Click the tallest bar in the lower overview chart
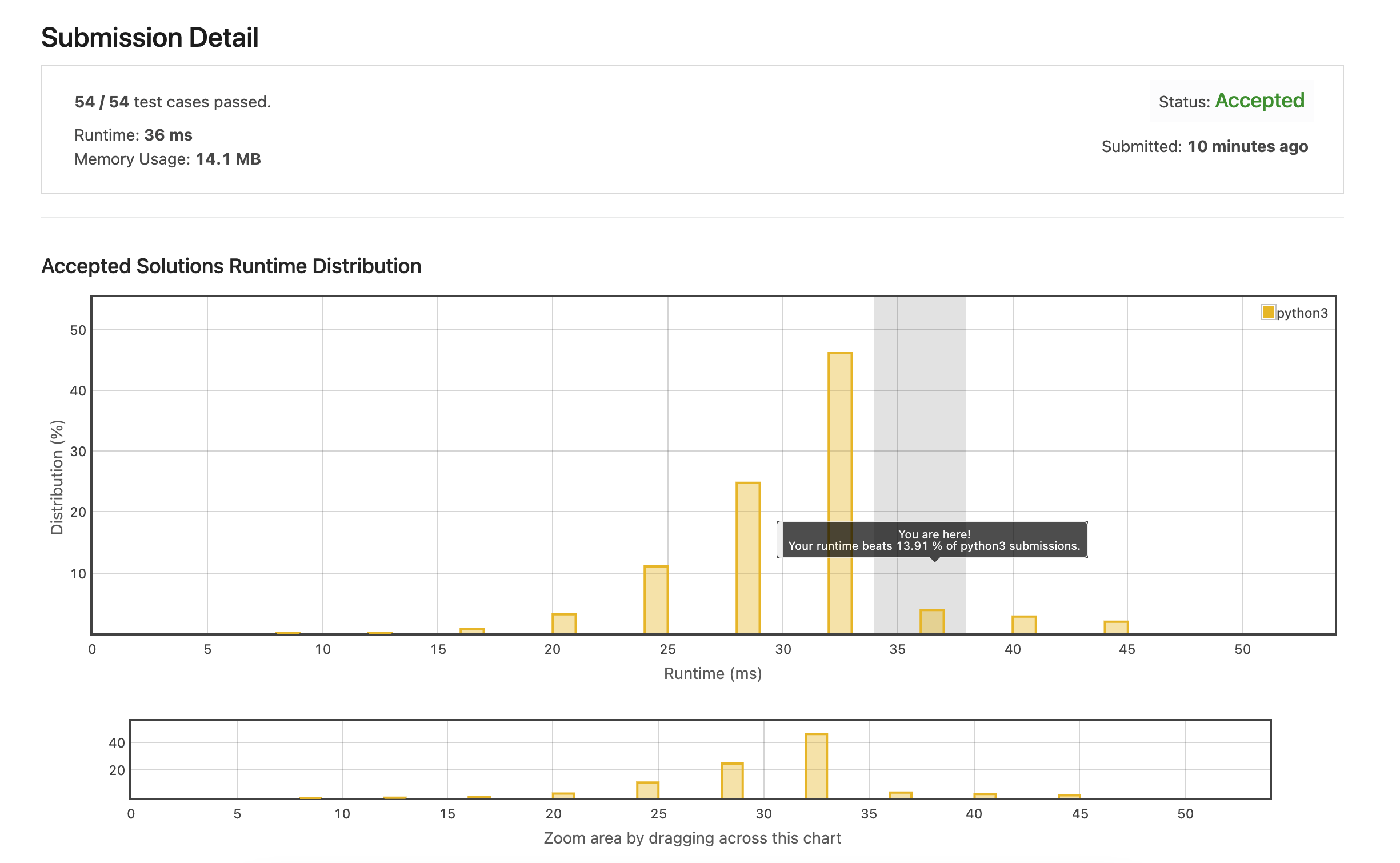The width and height of the screenshot is (1400, 863). pos(816,766)
